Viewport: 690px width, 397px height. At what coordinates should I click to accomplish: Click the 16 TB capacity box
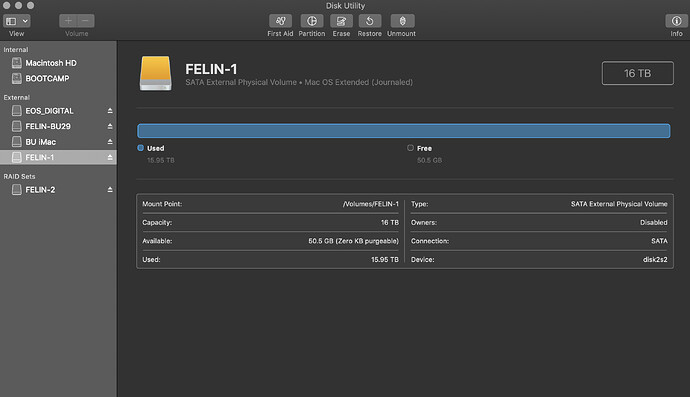[637, 73]
